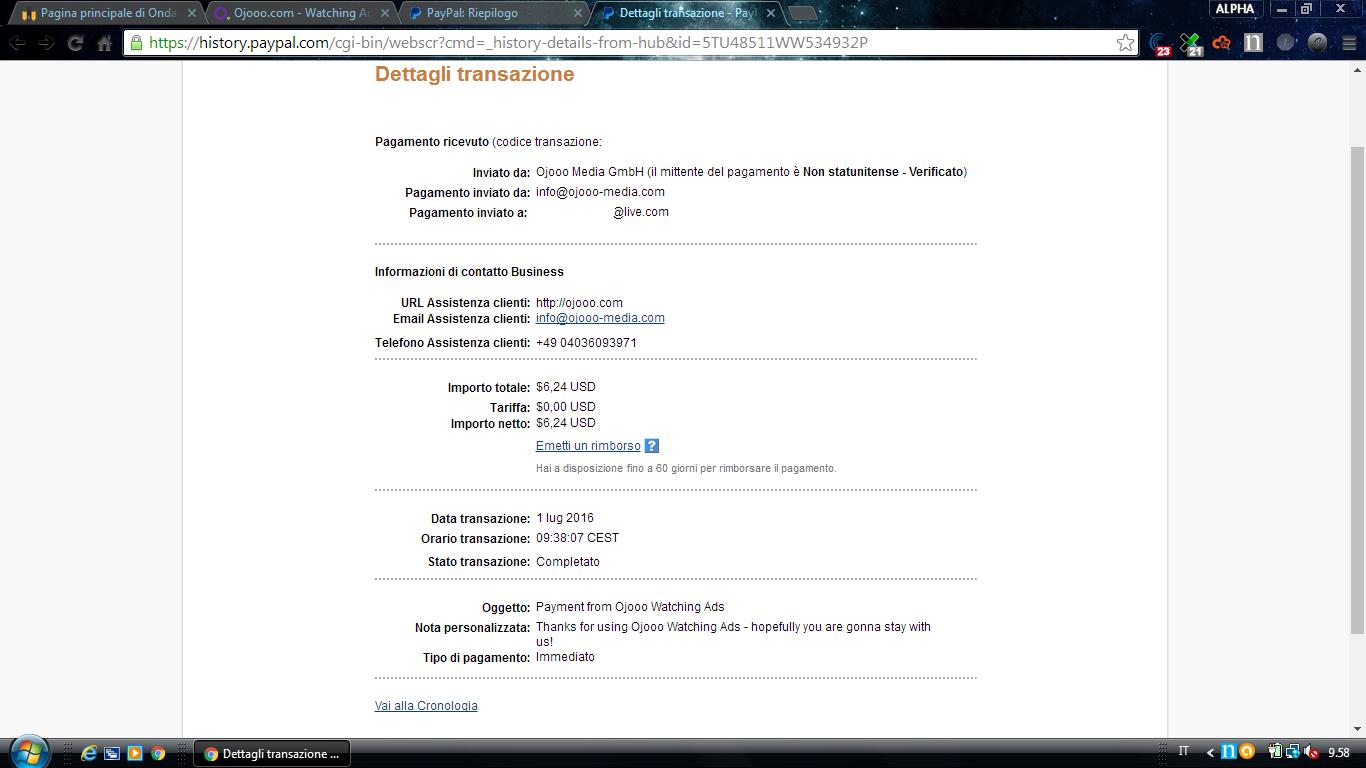Click the vertical page scrollbar
The image size is (1366, 768).
click(x=1357, y=390)
